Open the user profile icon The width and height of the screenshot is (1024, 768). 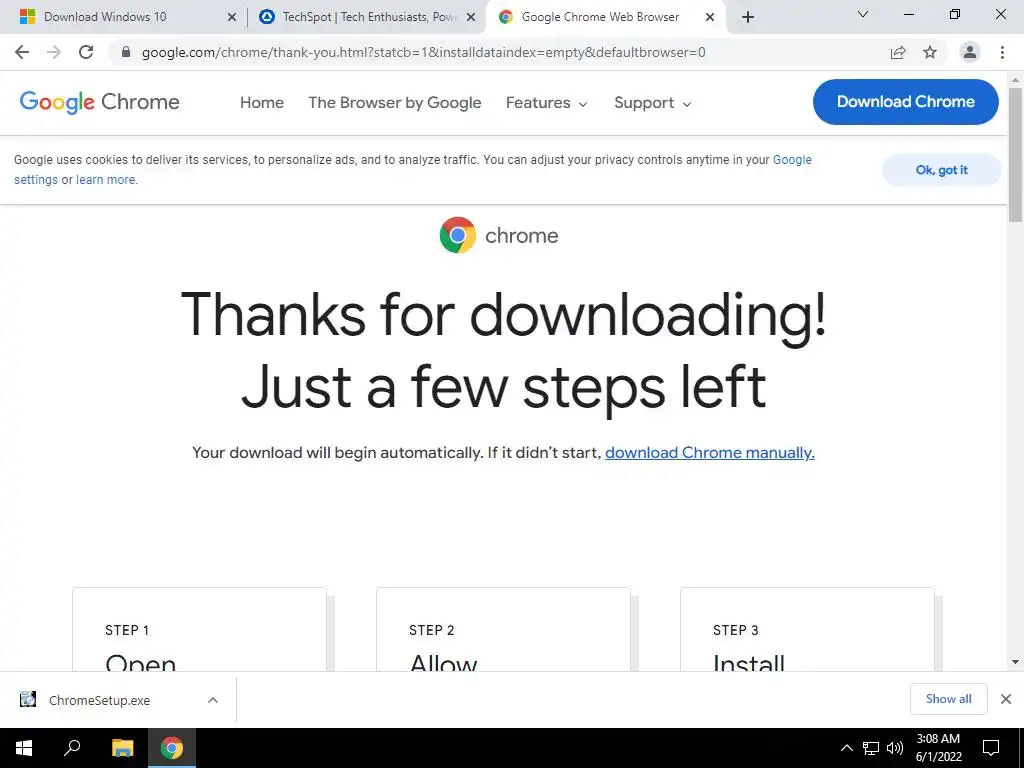coord(970,52)
